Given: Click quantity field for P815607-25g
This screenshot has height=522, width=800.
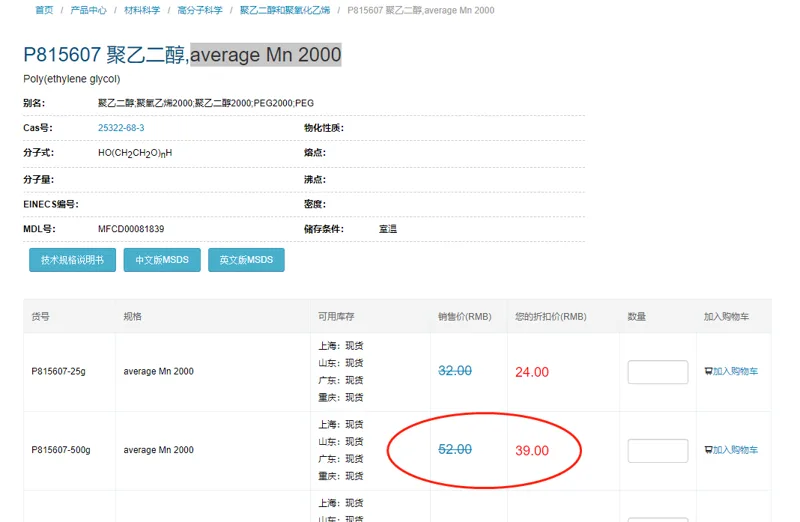Looking at the screenshot, I should point(658,372).
